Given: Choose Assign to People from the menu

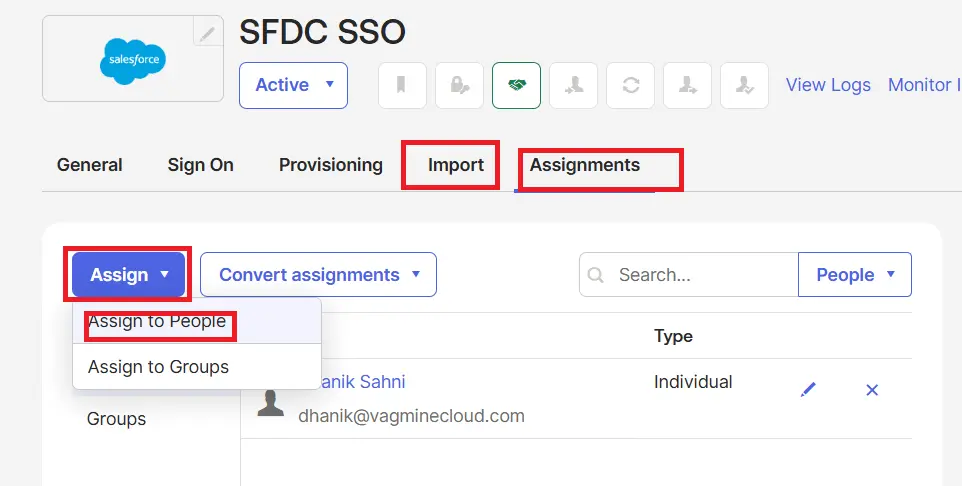Looking at the screenshot, I should (196, 321).
